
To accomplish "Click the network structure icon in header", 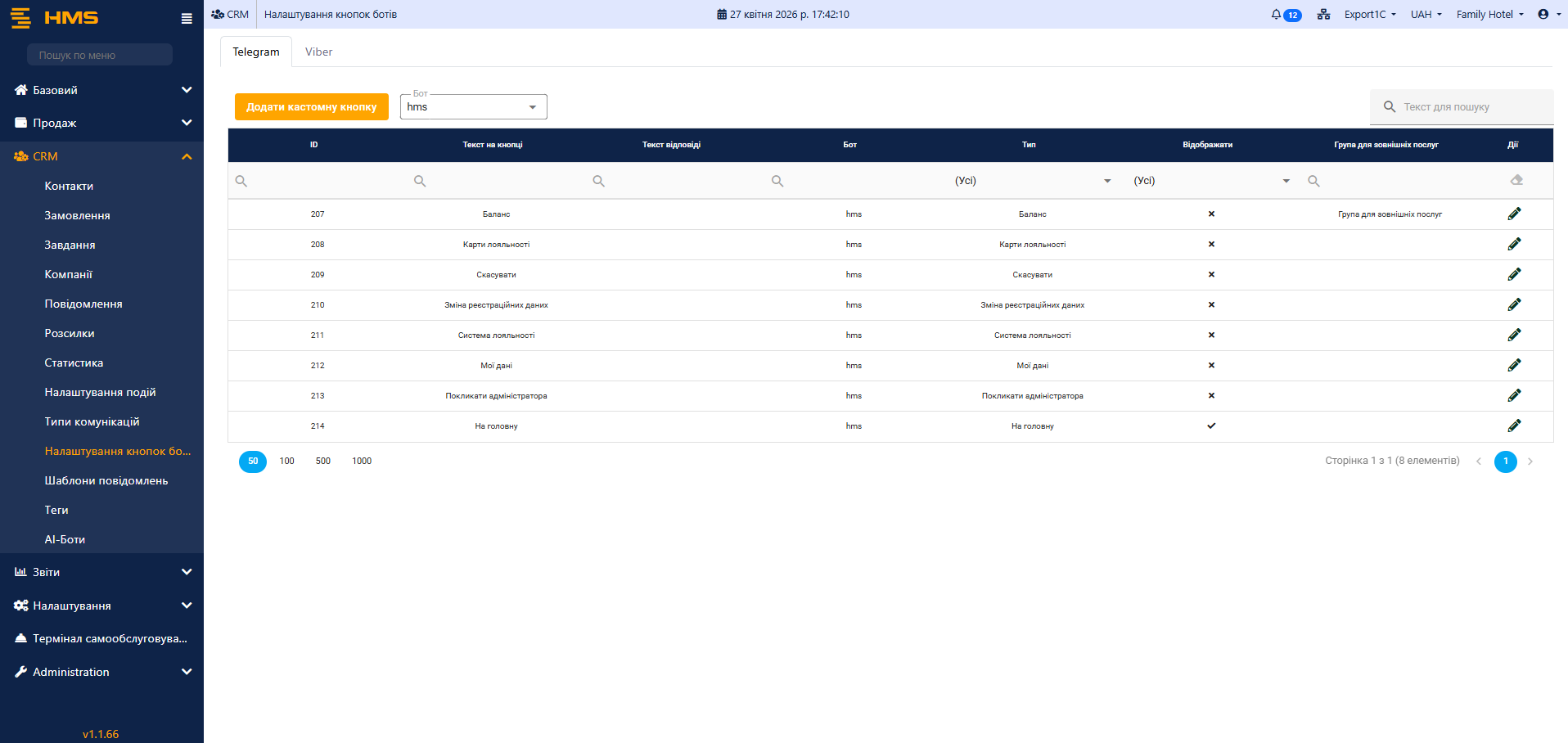I will point(1323,15).
